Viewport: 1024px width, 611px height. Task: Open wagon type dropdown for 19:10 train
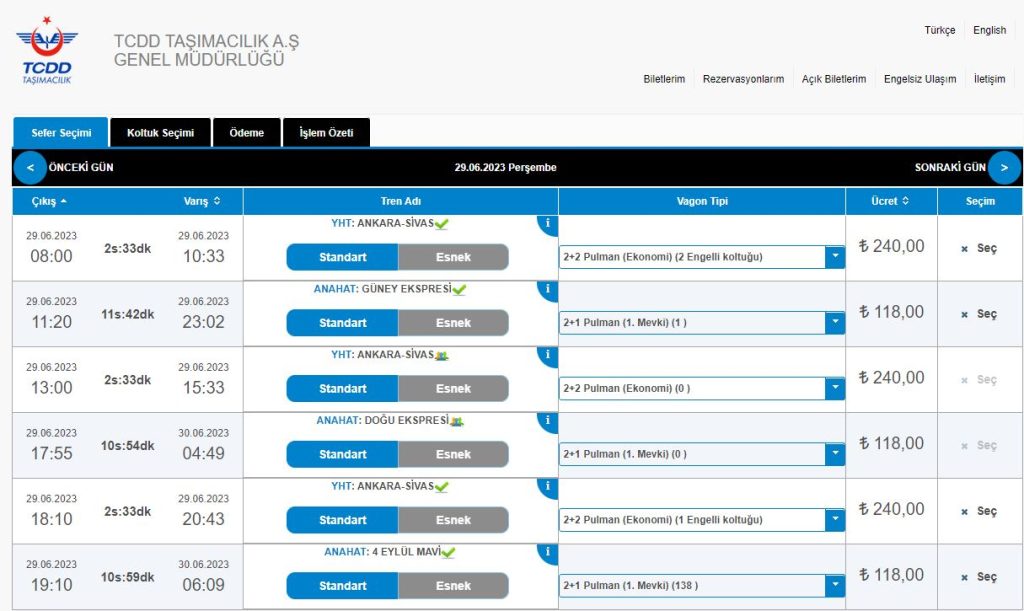[834, 586]
